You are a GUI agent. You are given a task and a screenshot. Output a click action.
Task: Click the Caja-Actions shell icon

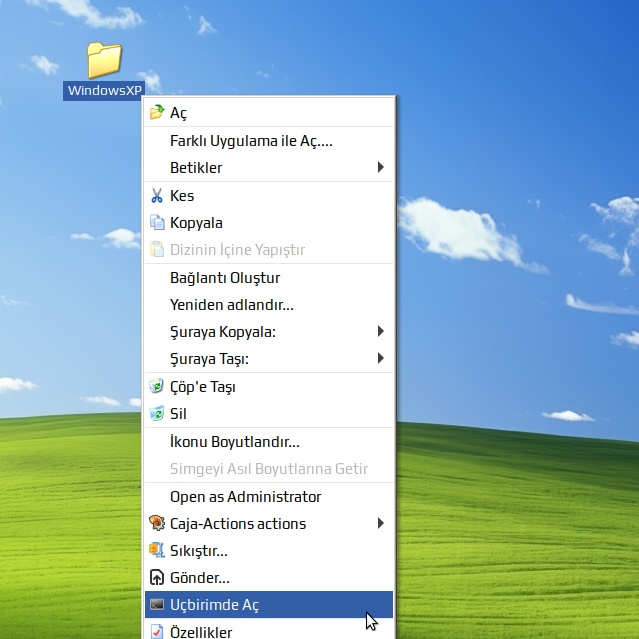click(157, 523)
